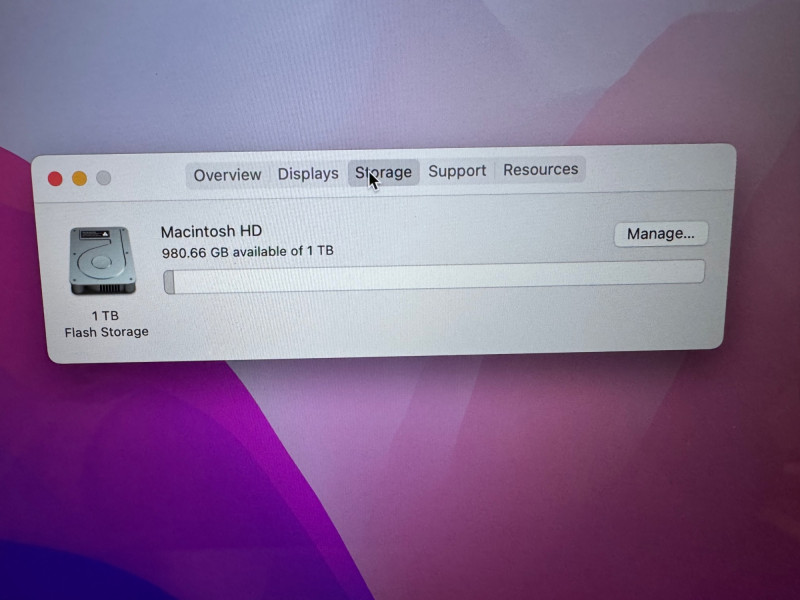Click the 1 TB label under drive icon
Viewport: 800px width, 600px height.
[105, 316]
